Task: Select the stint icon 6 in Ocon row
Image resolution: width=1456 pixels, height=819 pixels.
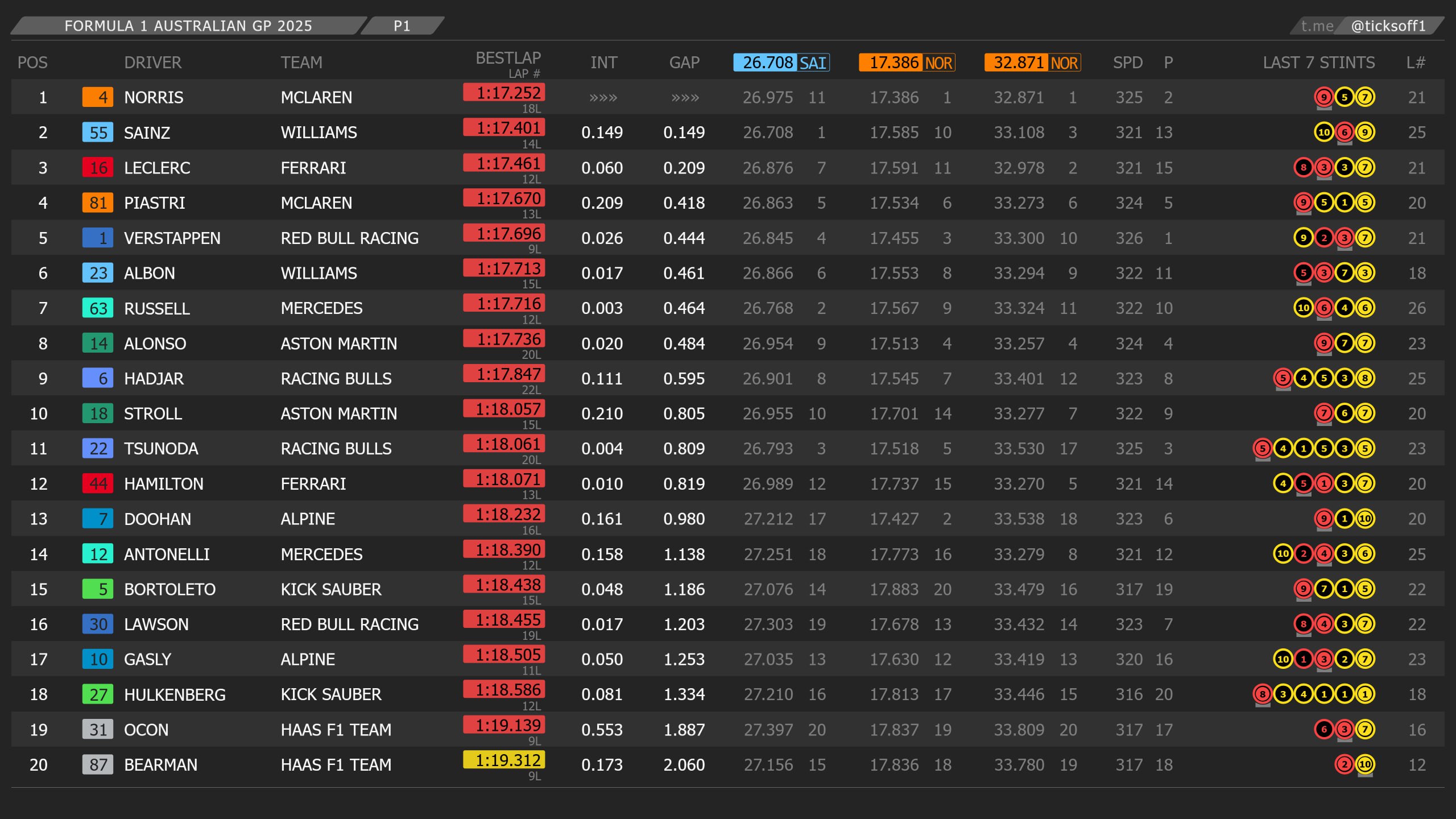Action: 1323,730
